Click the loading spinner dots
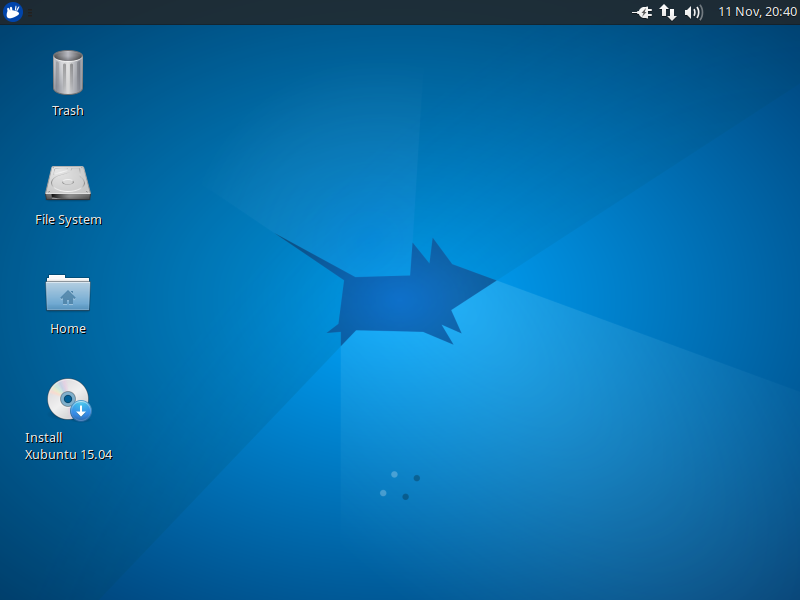 [400, 485]
